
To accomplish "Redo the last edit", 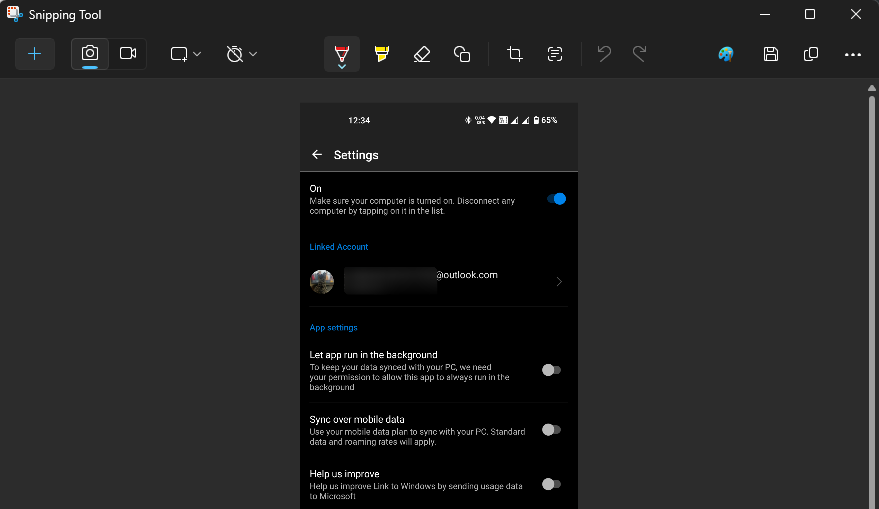I will pyautogui.click(x=639, y=54).
